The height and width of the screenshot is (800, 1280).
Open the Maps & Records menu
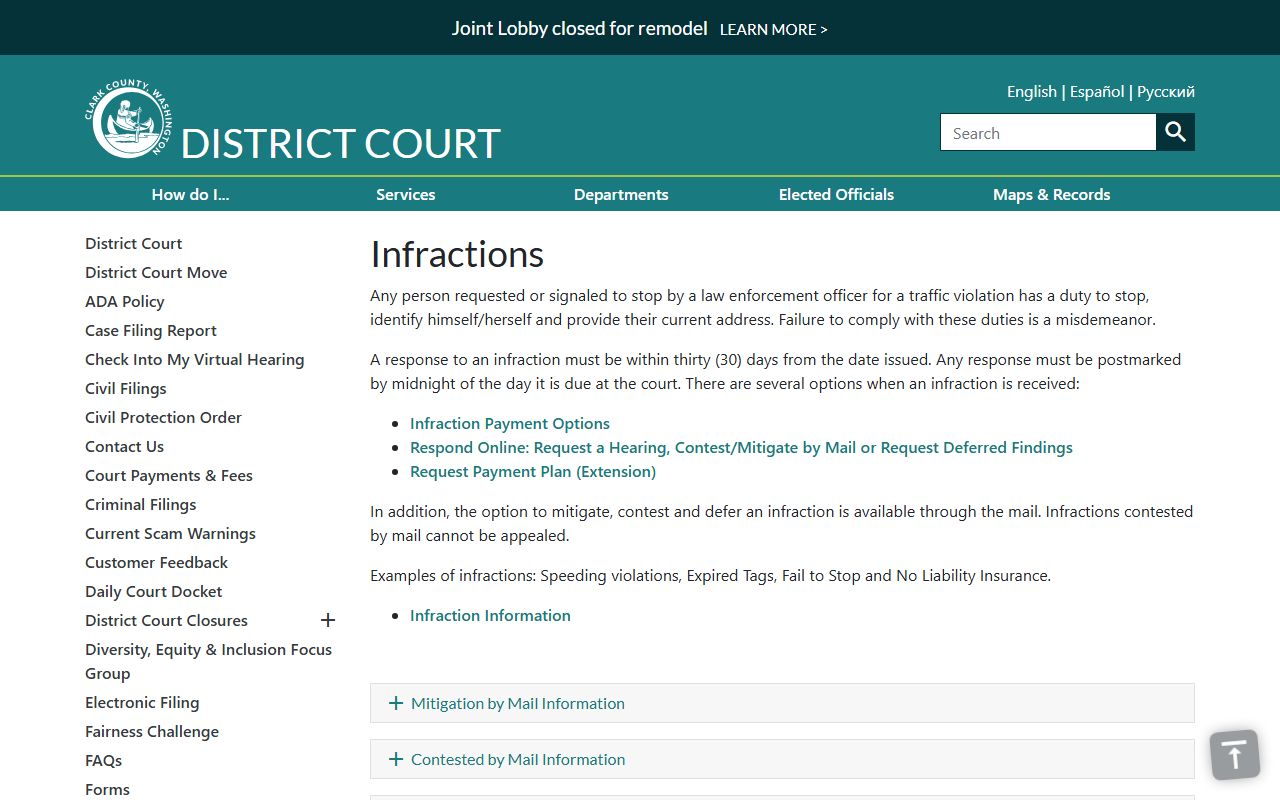coord(1052,194)
